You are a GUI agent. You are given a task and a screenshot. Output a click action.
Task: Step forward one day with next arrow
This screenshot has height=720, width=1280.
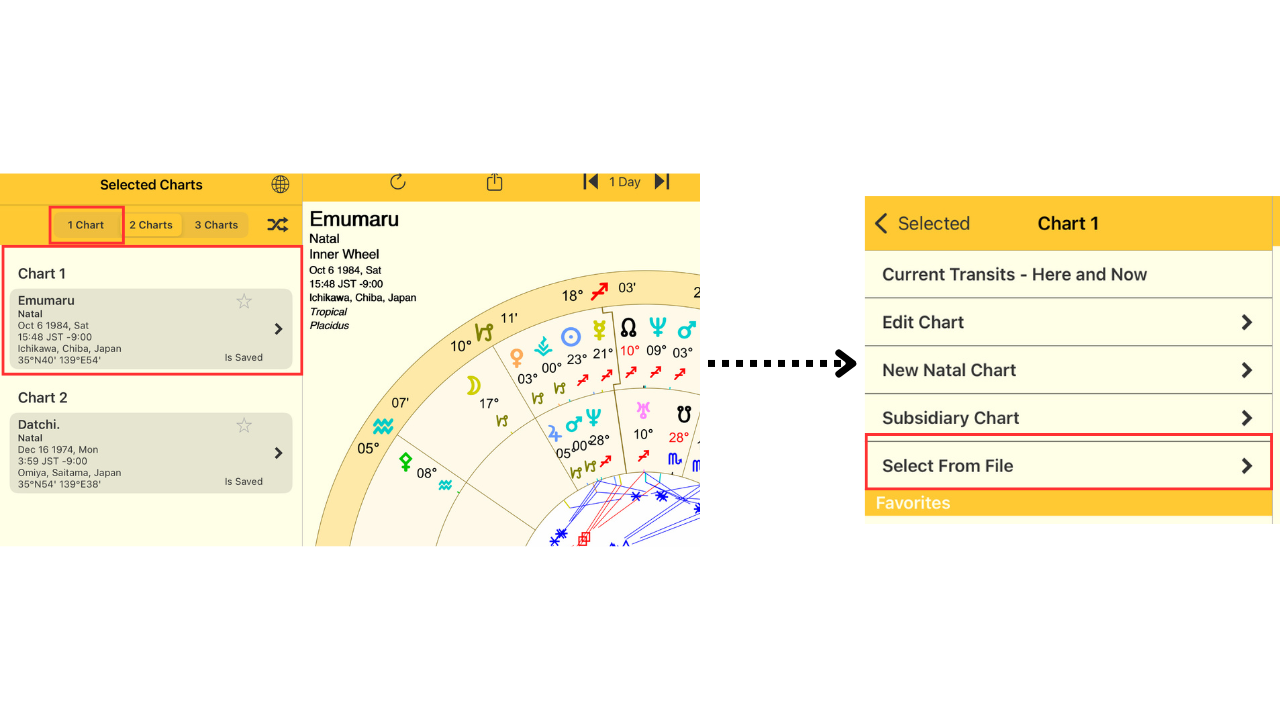(x=662, y=182)
